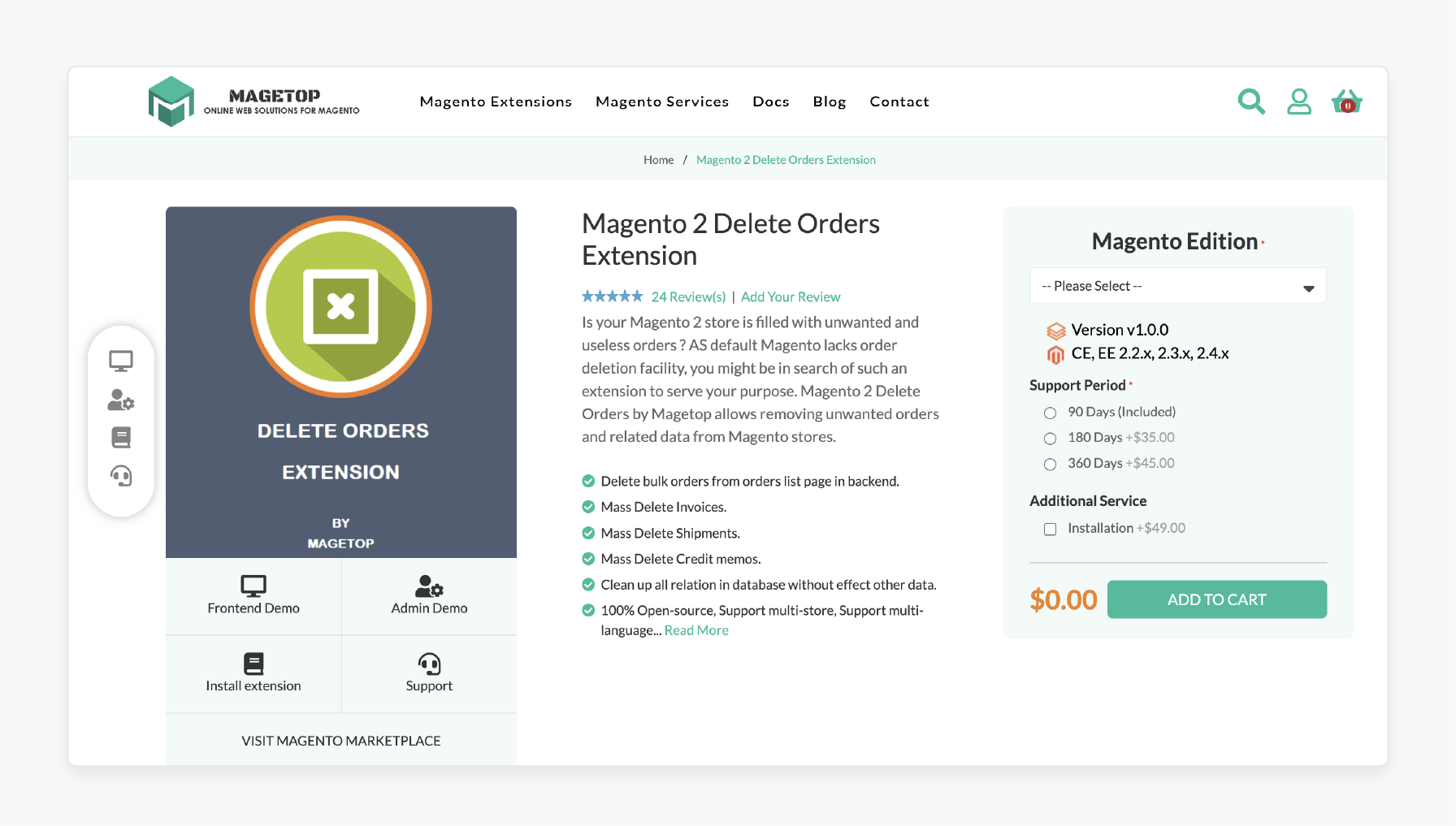Click the Read More link
The image size is (1456, 826).
click(x=696, y=630)
